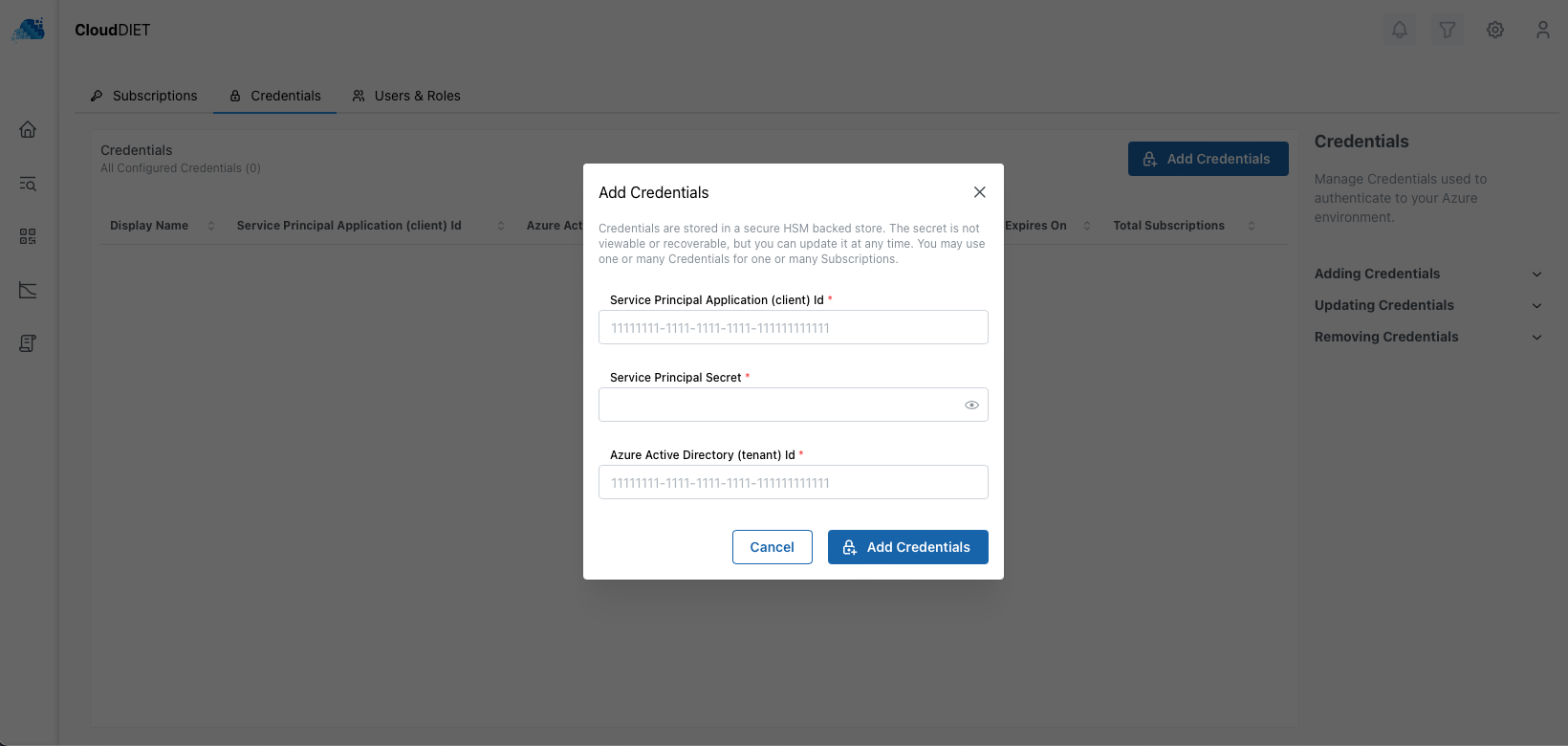
Task: Select the Credentials tab
Action: click(x=274, y=96)
